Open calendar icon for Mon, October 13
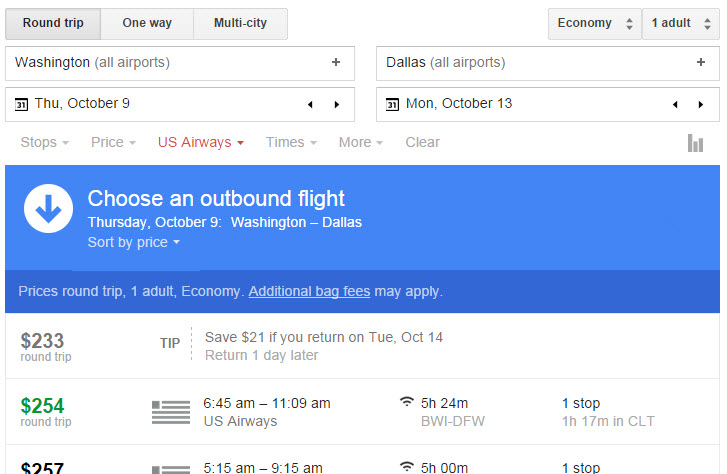 [x=392, y=104]
